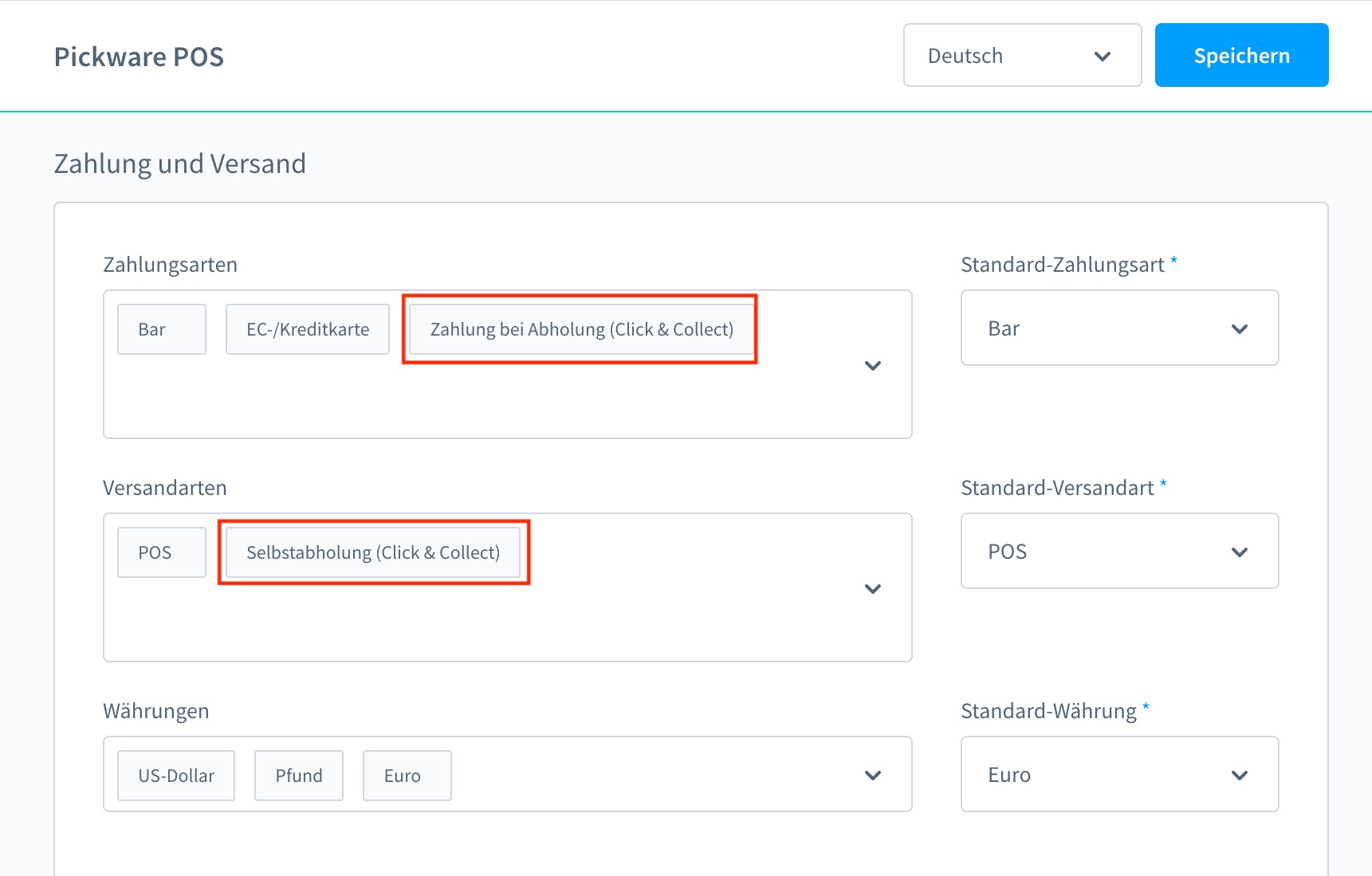Open the Standard-Zahlungsart dropdown showing Bar
Screen dimensions: 1372x876
[x=1118, y=328]
